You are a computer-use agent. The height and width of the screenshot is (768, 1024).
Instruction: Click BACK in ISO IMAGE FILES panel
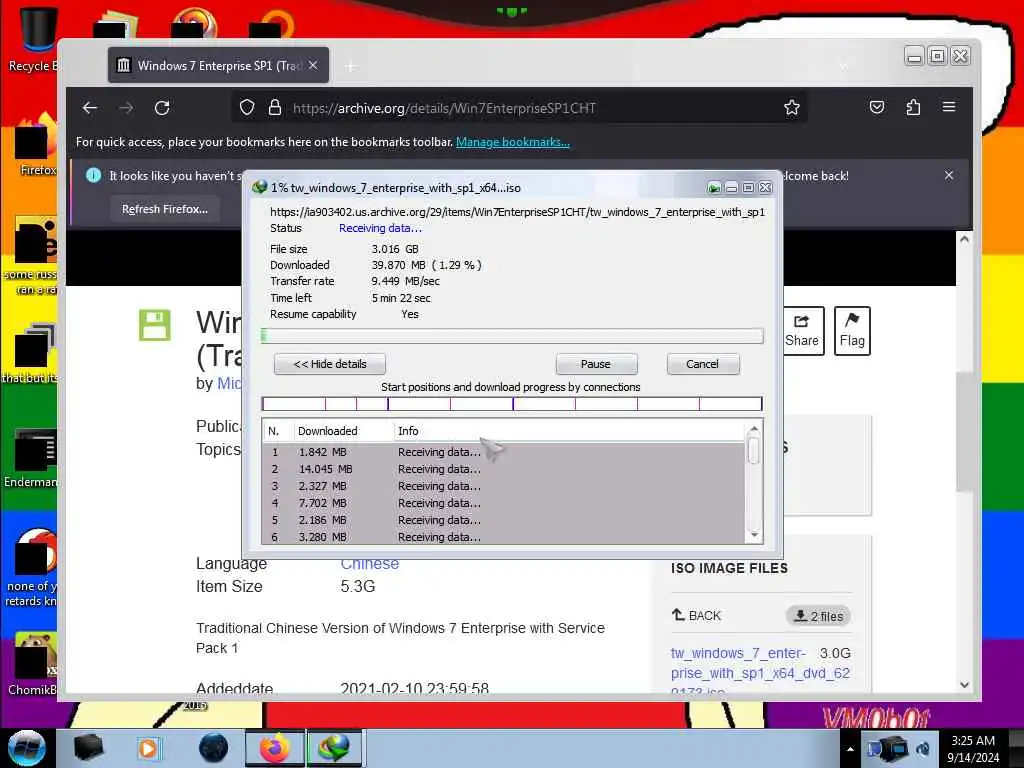[x=697, y=615]
